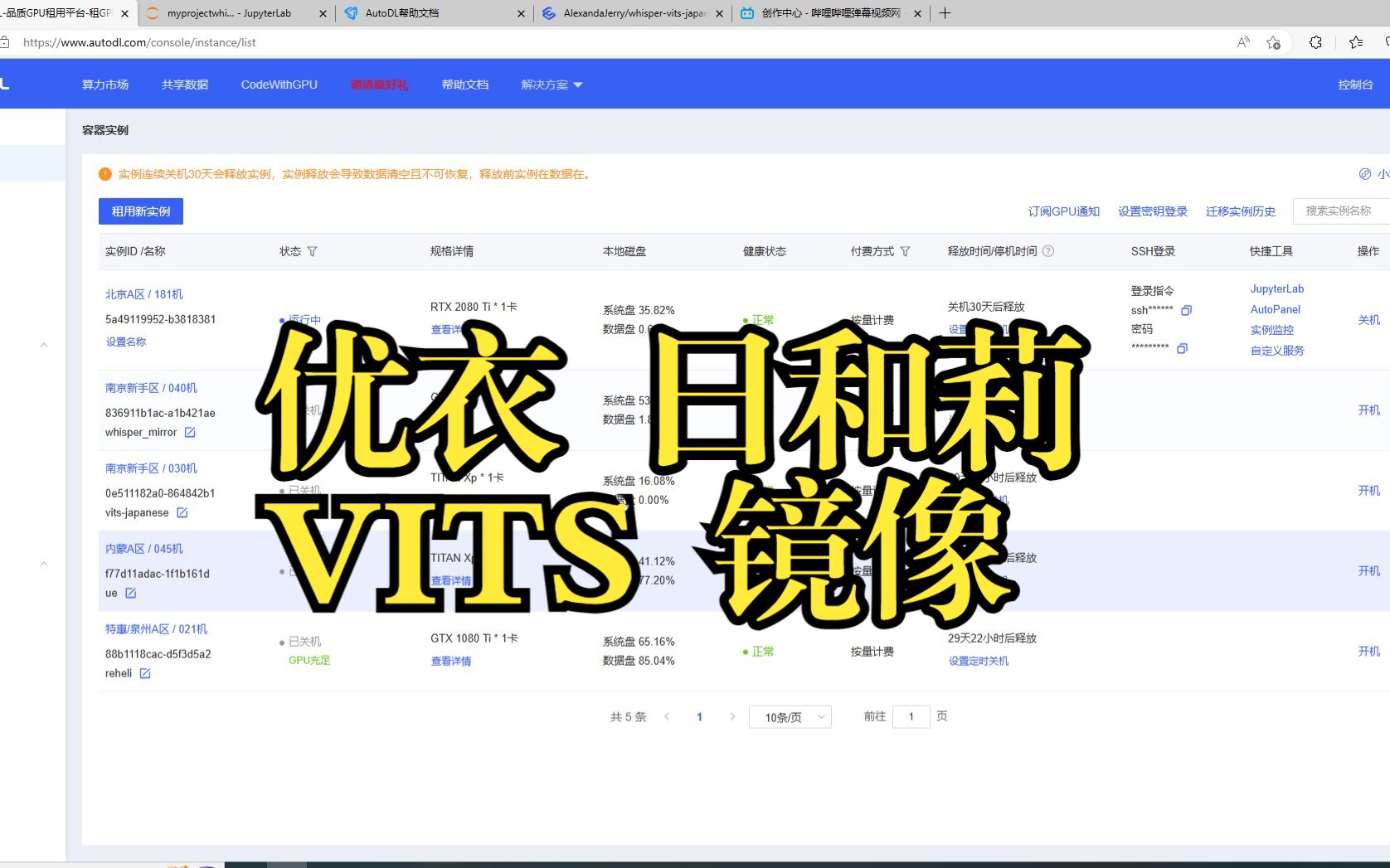Open 算力市场 in the top navigation
This screenshot has height=868, width=1390.
tap(105, 85)
